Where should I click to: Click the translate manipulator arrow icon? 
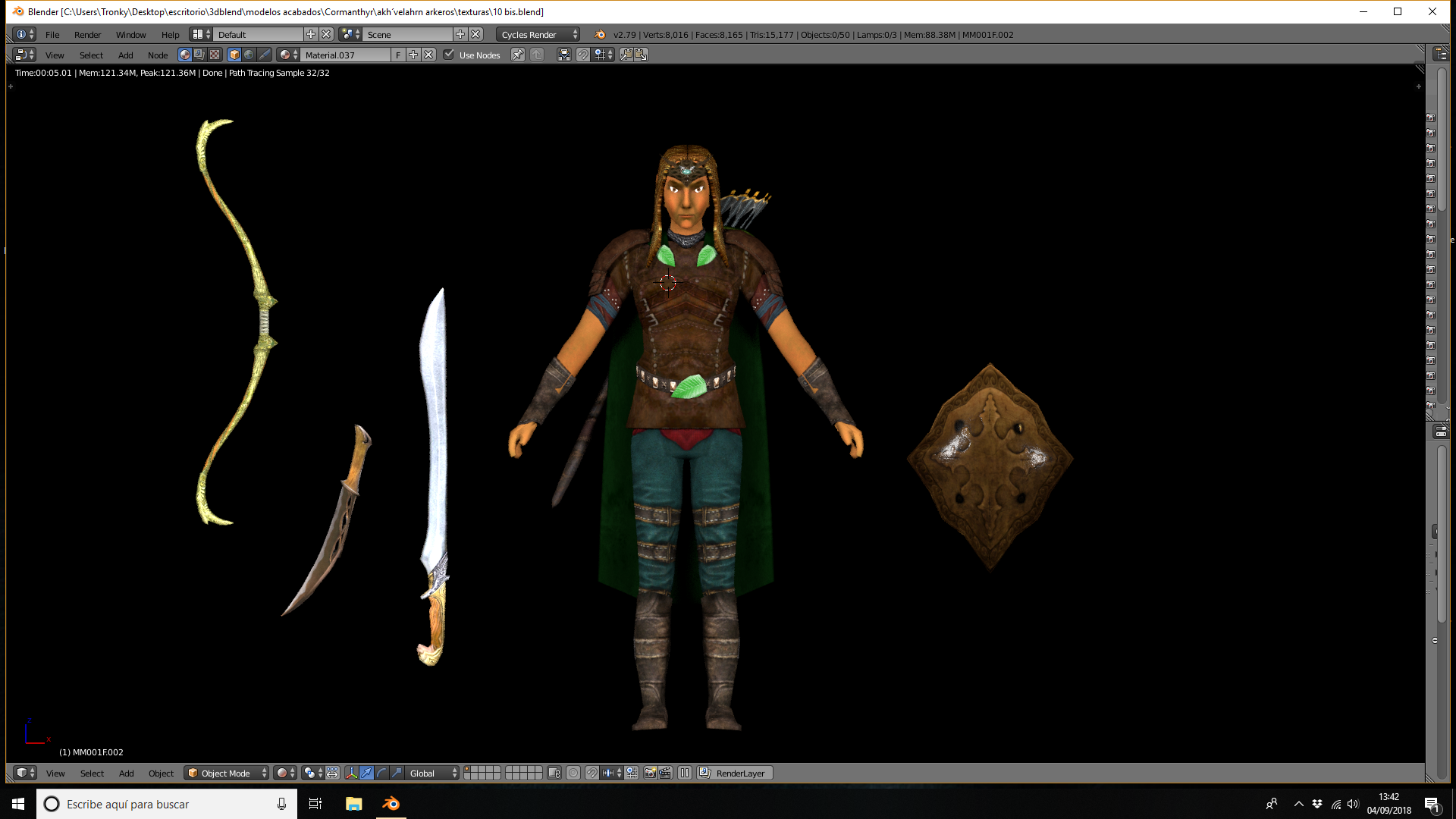(x=367, y=773)
